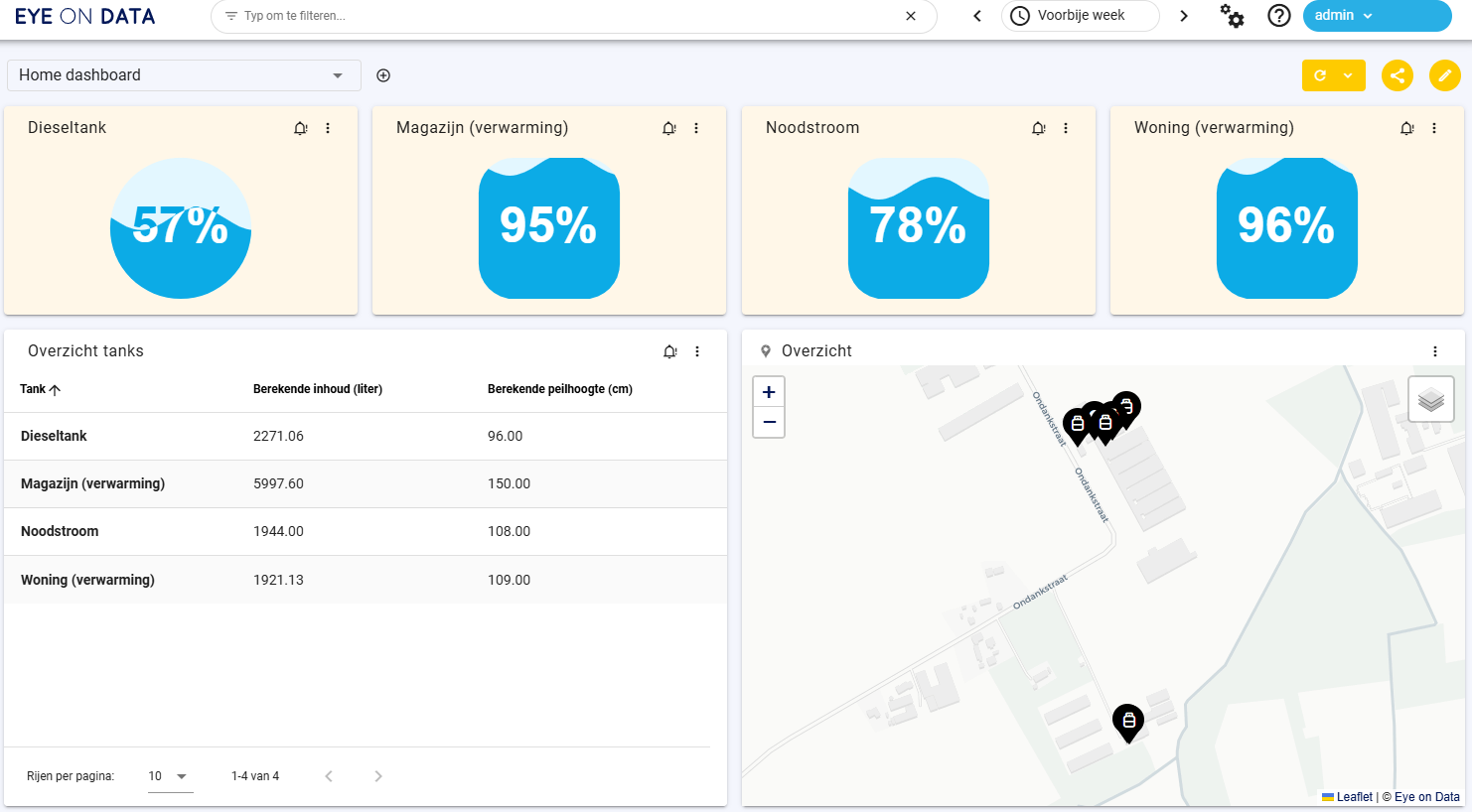Open the Voorbije week period selector
Screen dimensions: 1472x812
click(x=1080, y=16)
